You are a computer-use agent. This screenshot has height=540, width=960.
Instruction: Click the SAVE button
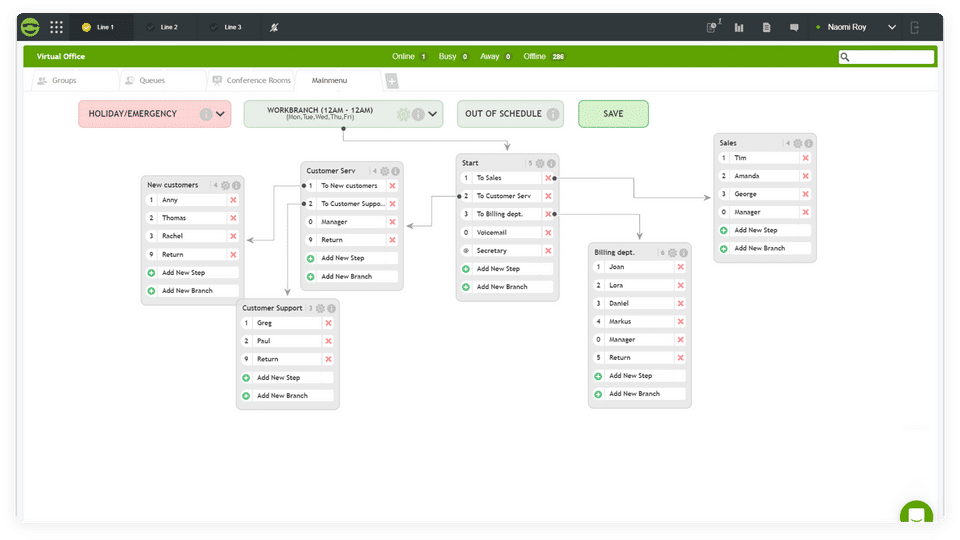[613, 114]
